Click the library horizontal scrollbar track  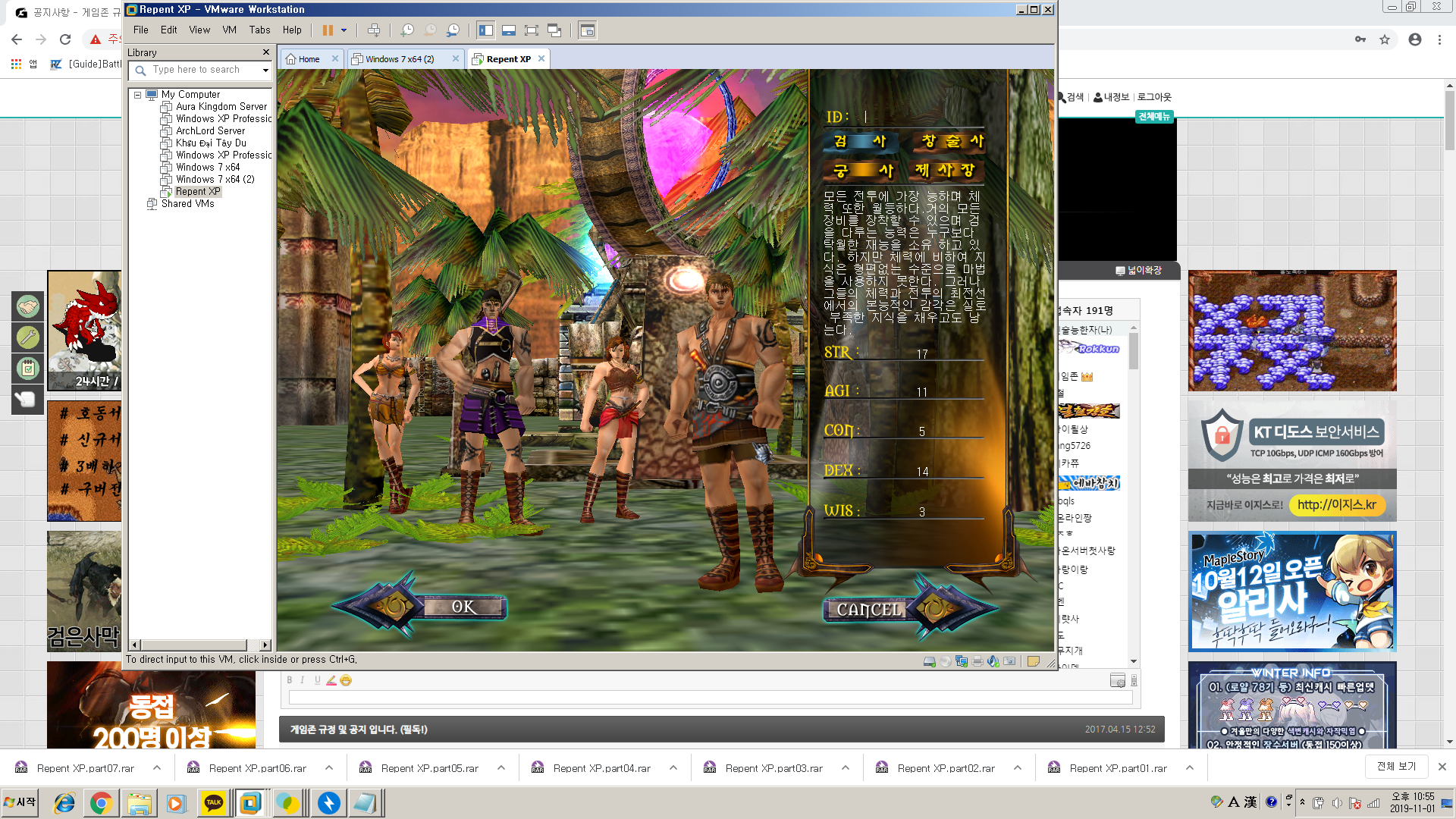coord(253,645)
